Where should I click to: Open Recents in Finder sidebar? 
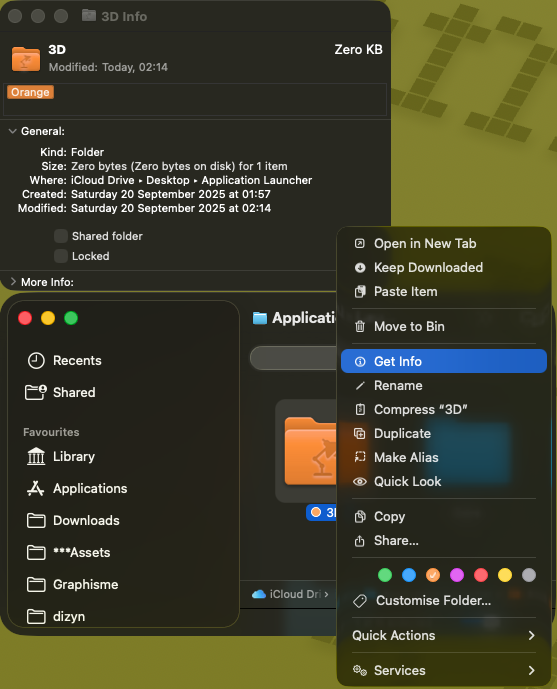point(123,361)
